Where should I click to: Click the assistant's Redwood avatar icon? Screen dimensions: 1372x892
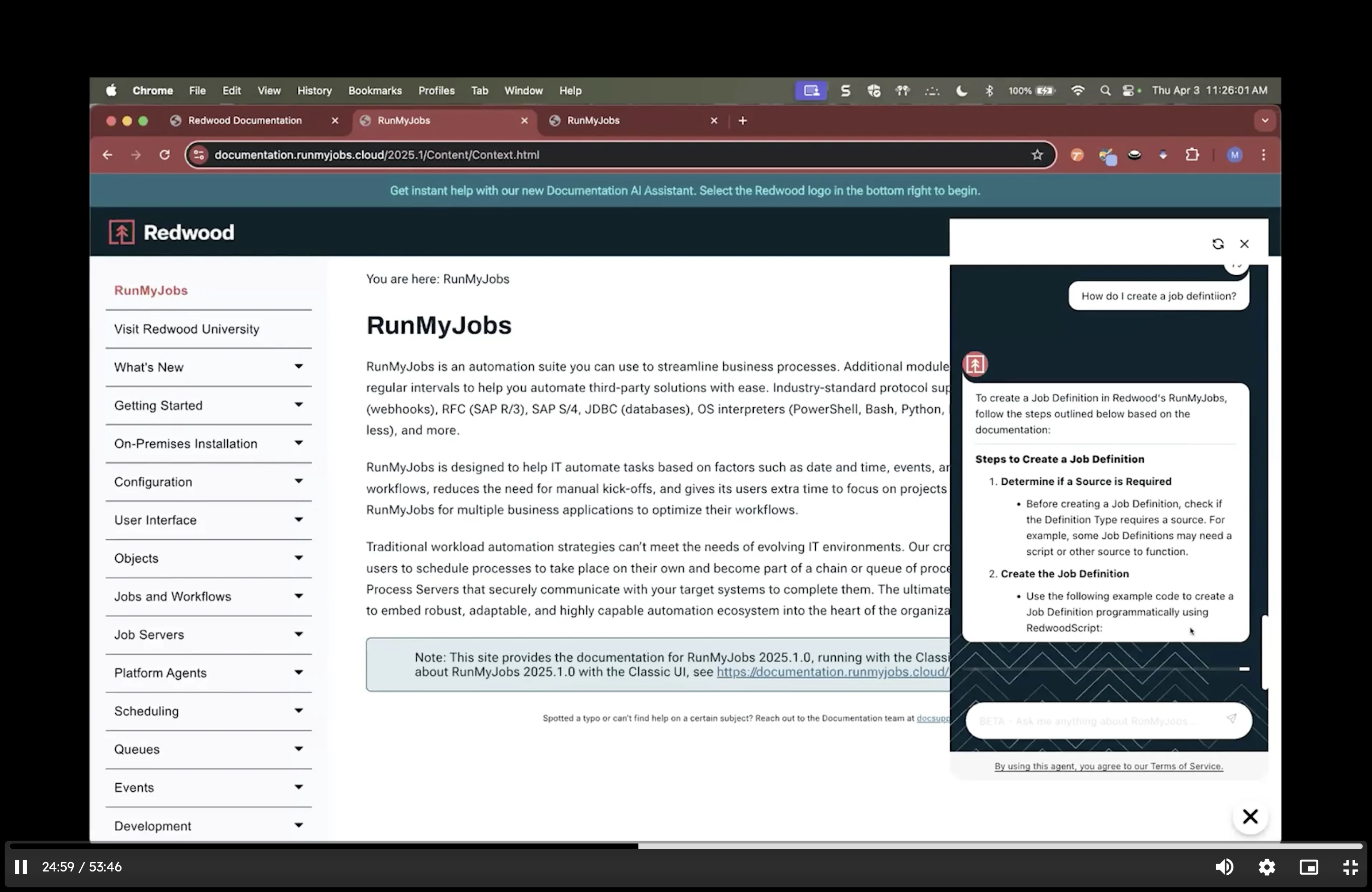tap(975, 364)
